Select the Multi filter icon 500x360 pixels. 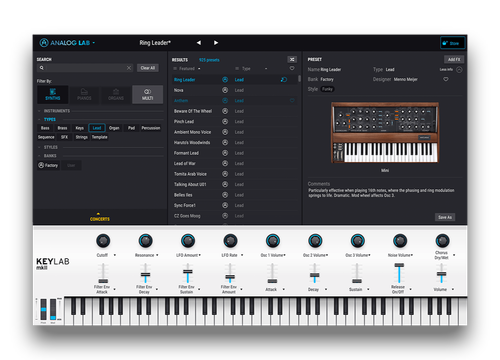pos(147,94)
